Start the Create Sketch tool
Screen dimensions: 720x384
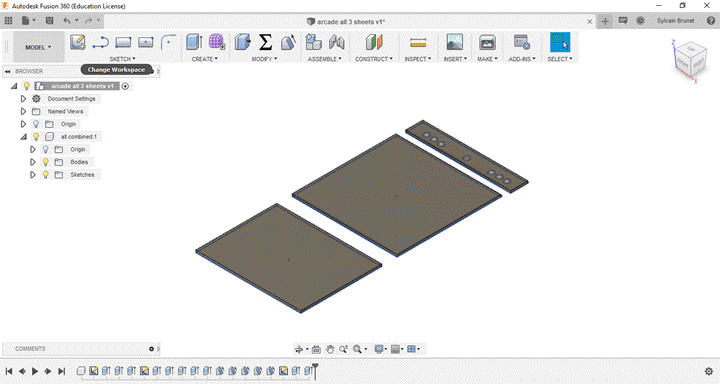[78, 42]
